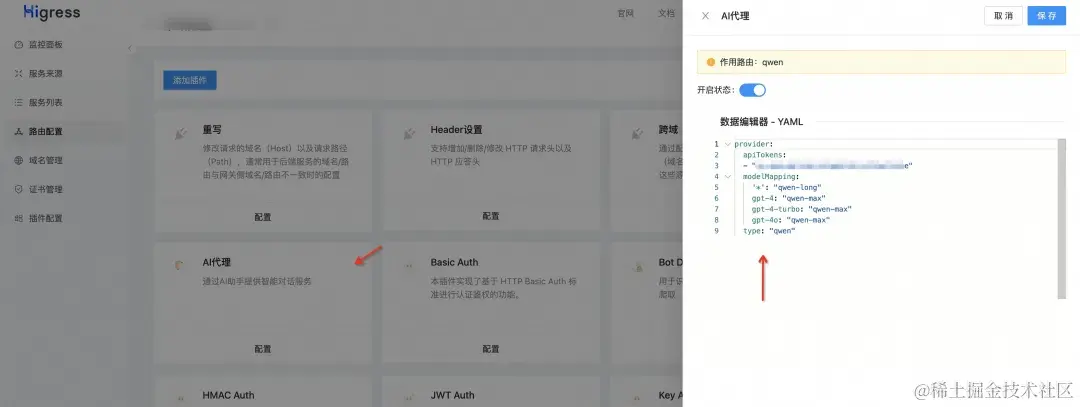This screenshot has height=407, width=1080.
Task: Fold the provider block at line 1
Action: pyautogui.click(x=728, y=144)
